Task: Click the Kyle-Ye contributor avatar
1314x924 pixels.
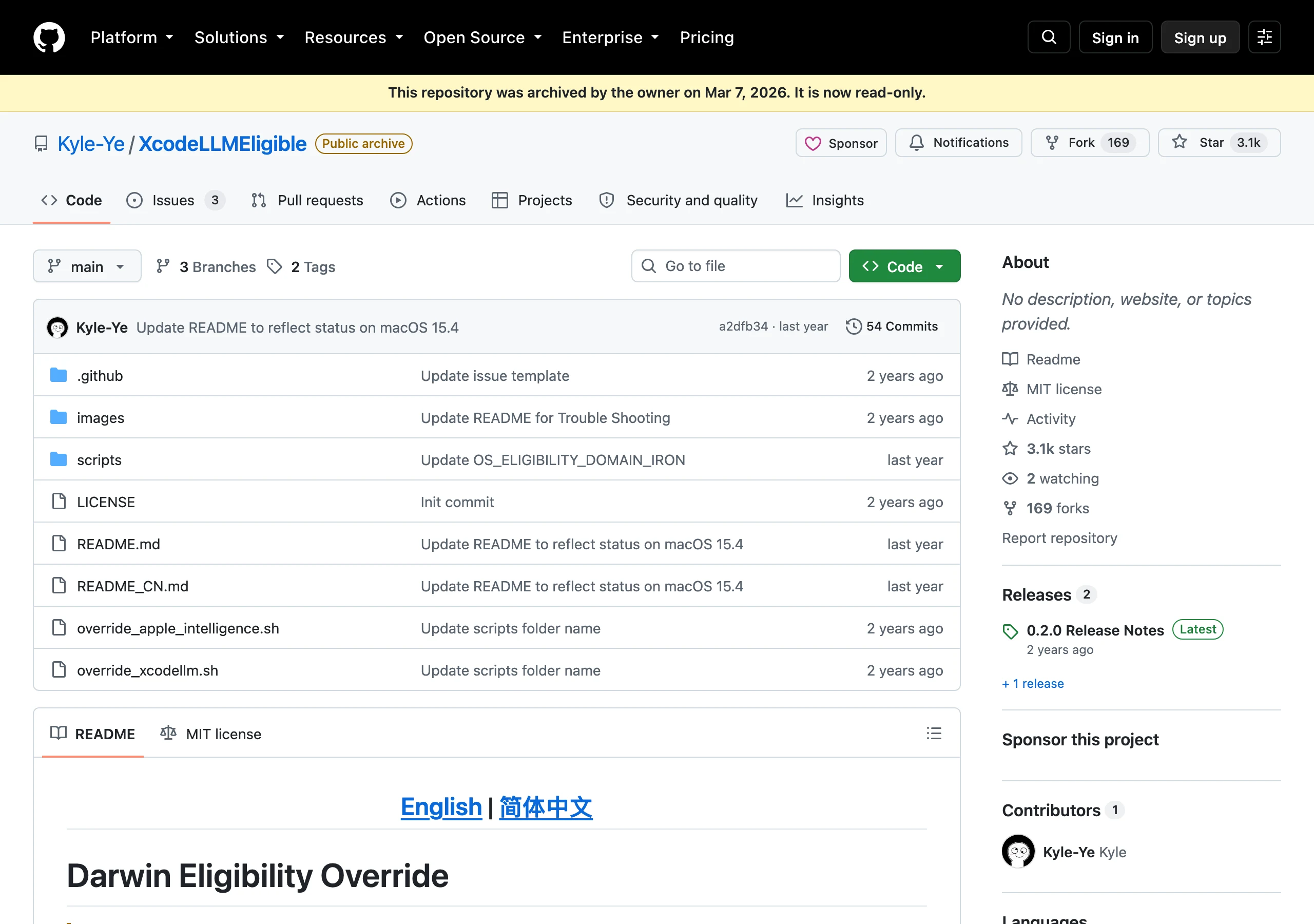Action: click(x=1018, y=851)
